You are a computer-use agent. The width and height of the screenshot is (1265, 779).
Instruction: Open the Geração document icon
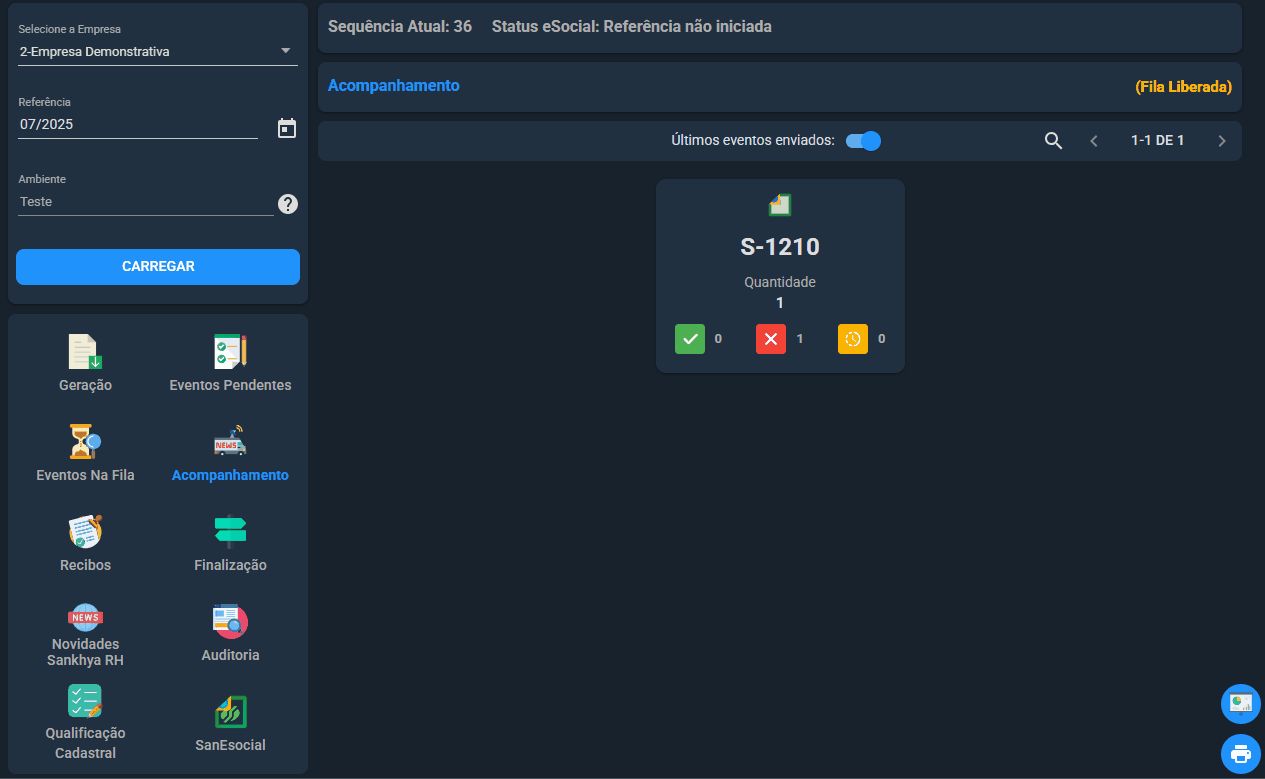tap(85, 351)
